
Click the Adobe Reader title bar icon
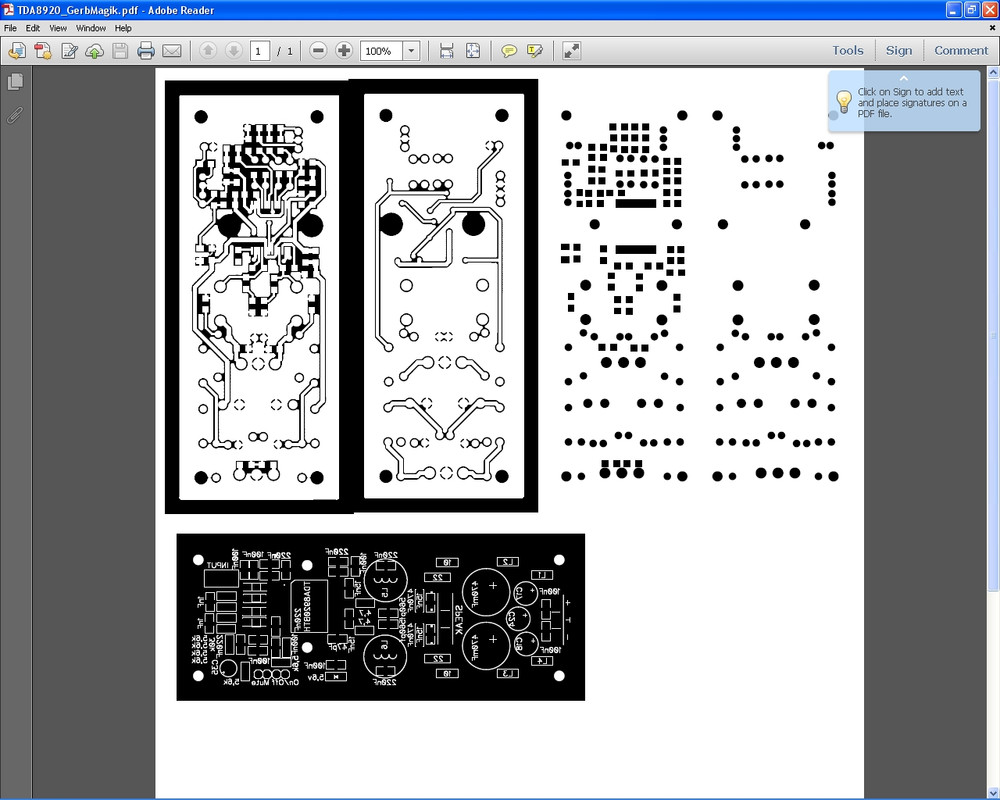[8, 10]
